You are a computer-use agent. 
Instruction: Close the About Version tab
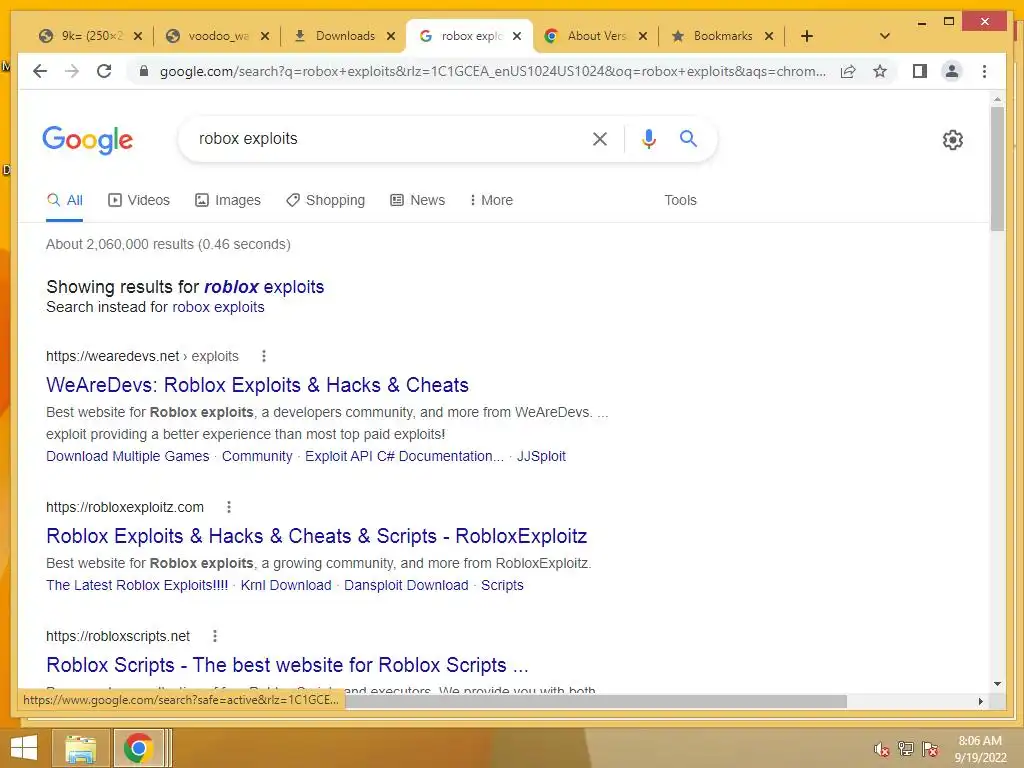click(x=643, y=36)
